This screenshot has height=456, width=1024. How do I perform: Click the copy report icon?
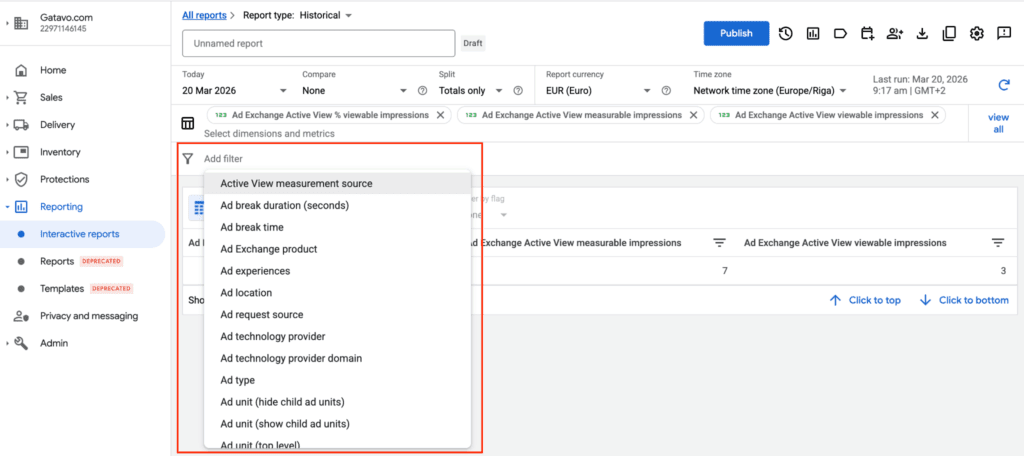tap(949, 33)
